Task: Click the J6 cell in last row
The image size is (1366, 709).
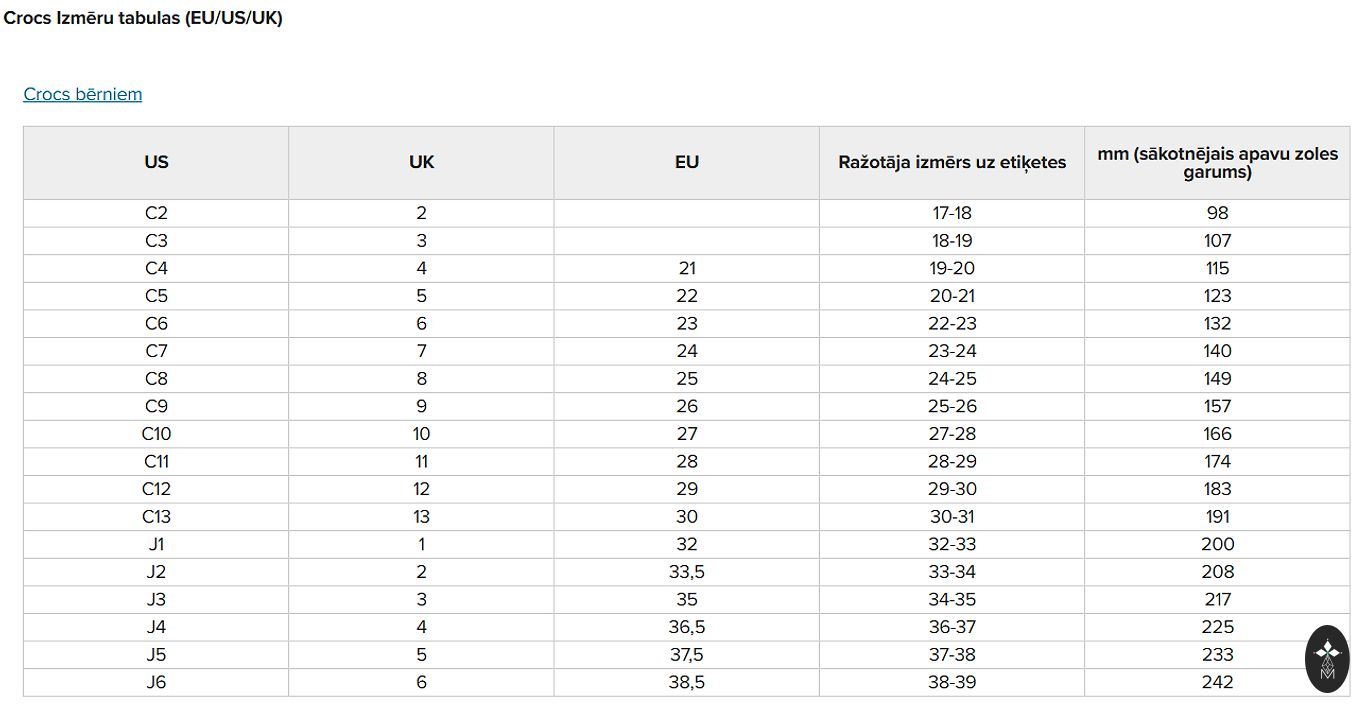Action: 156,682
